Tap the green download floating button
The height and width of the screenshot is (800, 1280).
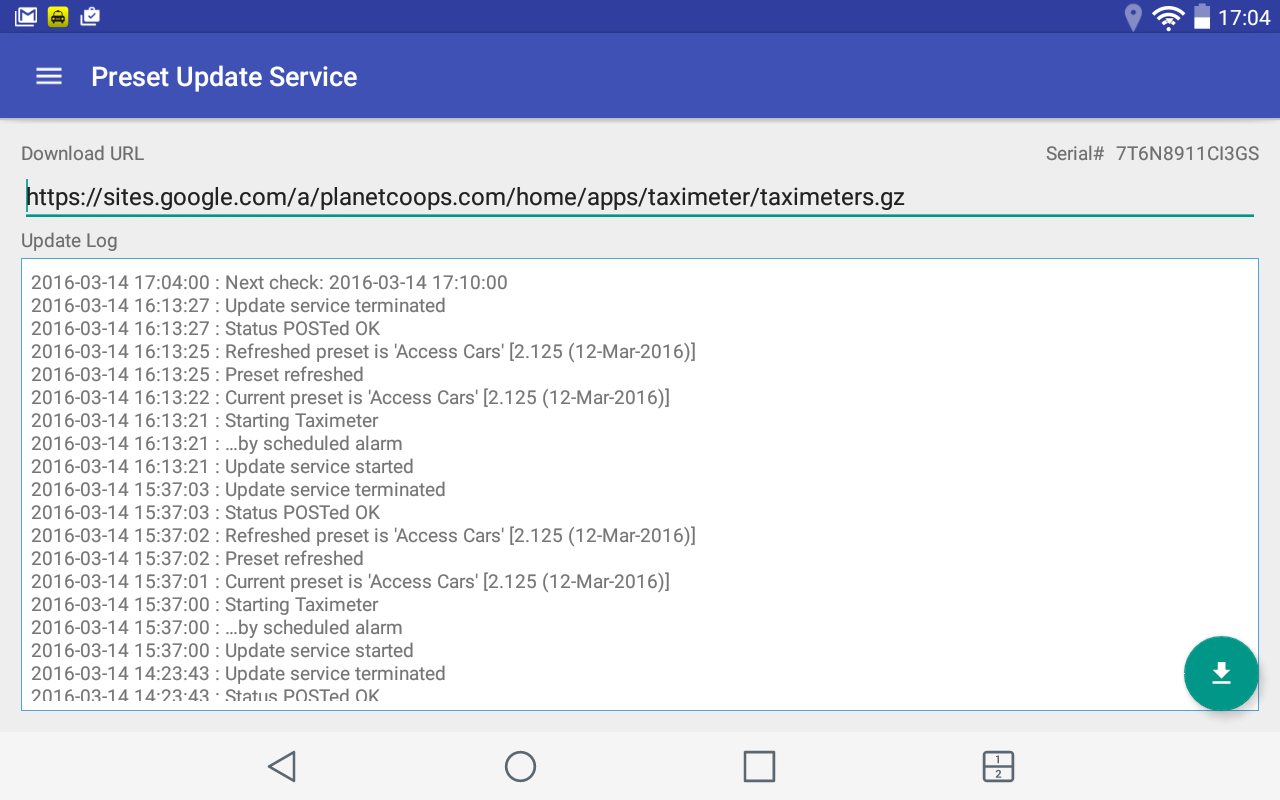1220,673
